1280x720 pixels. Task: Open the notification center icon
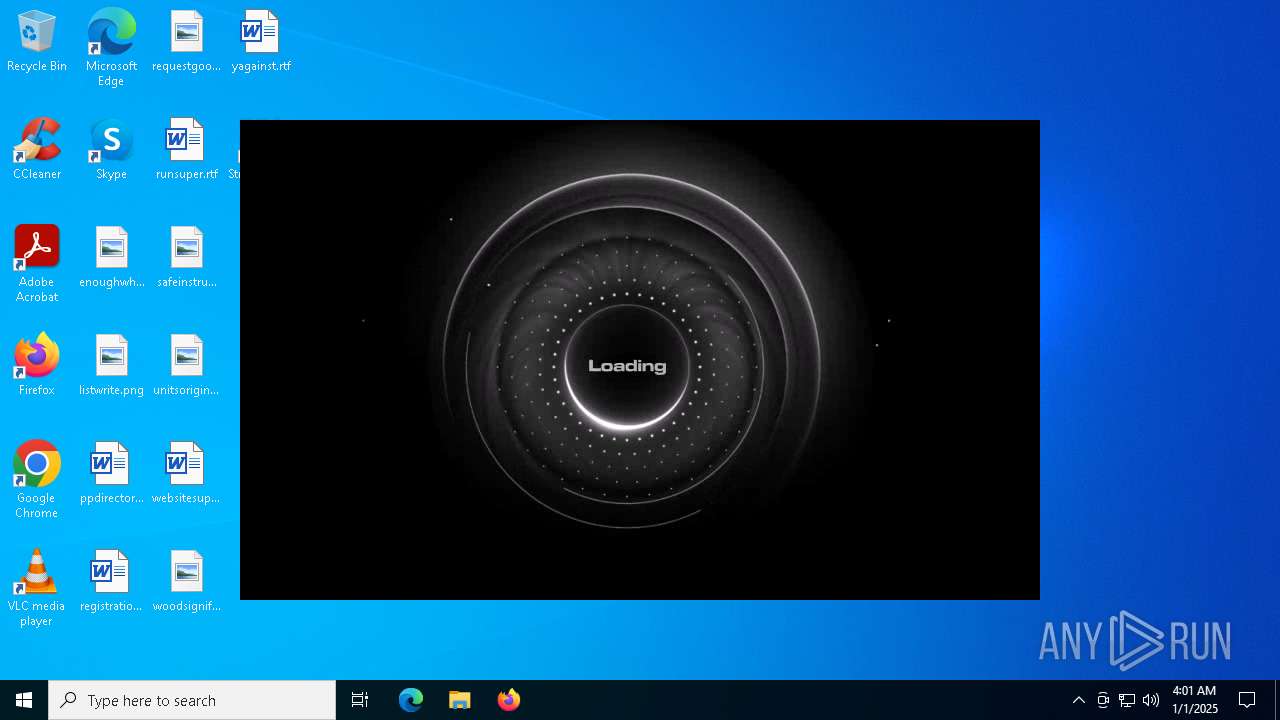[x=1247, y=700]
